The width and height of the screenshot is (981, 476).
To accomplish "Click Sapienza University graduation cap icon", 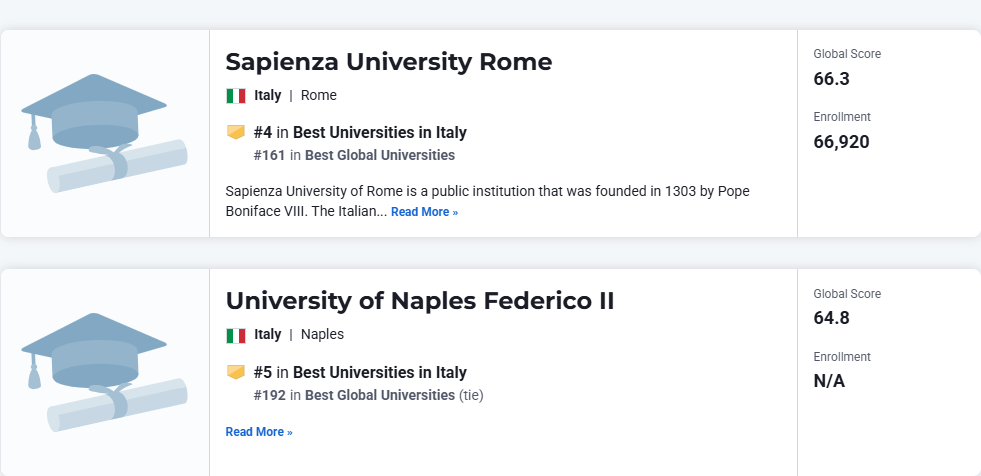I will 104,133.
